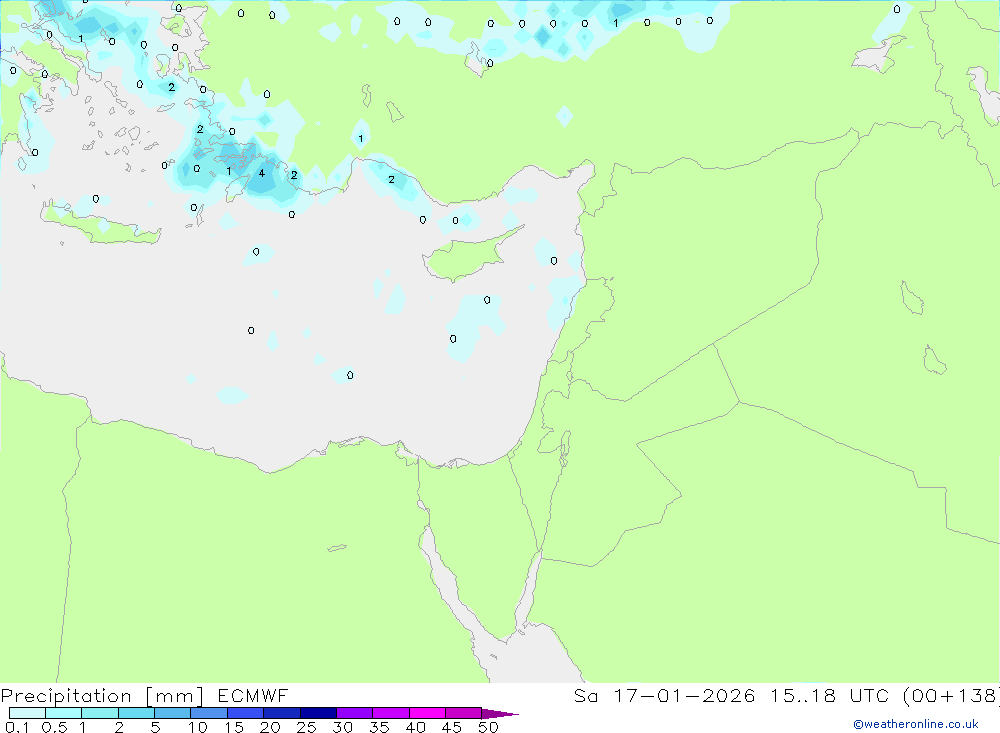
Task: Click the 0.1–0.5 mm legend color box
Action: click(27, 713)
